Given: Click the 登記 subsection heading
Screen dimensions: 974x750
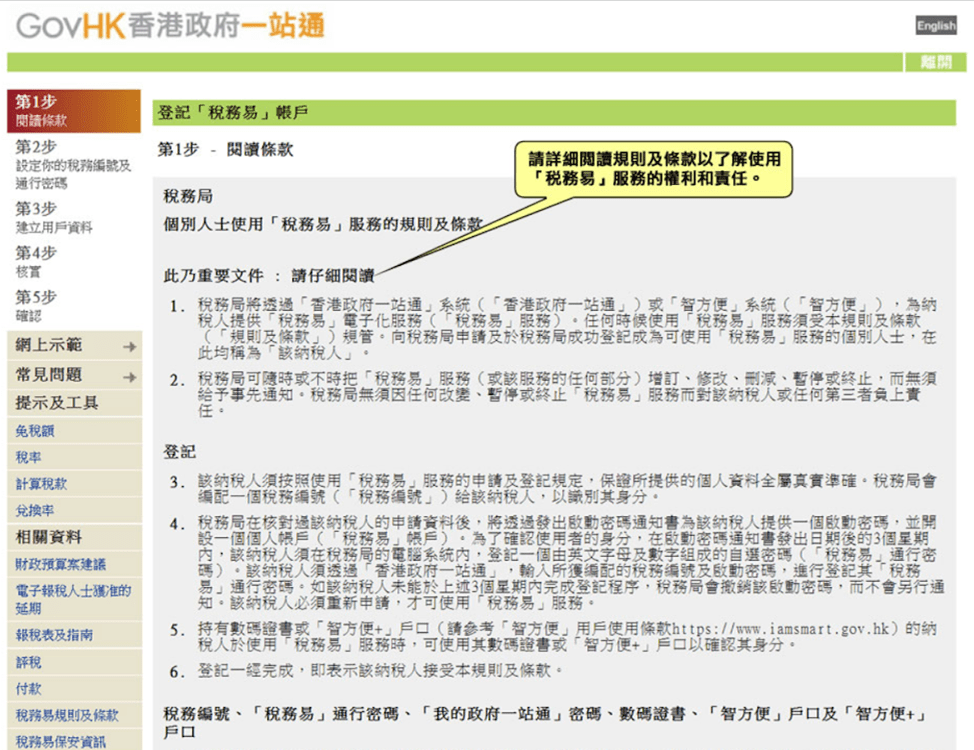Looking at the screenshot, I should pyautogui.click(x=180, y=452).
